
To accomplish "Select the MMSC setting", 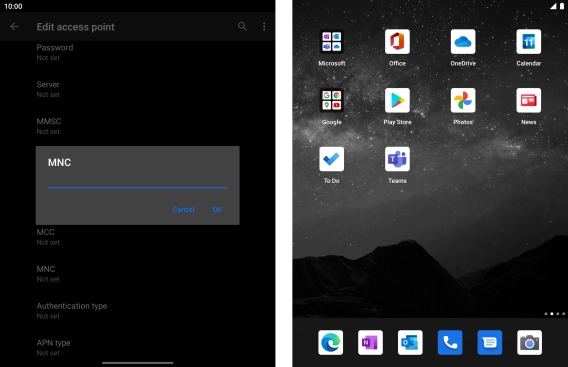I will click(137, 126).
